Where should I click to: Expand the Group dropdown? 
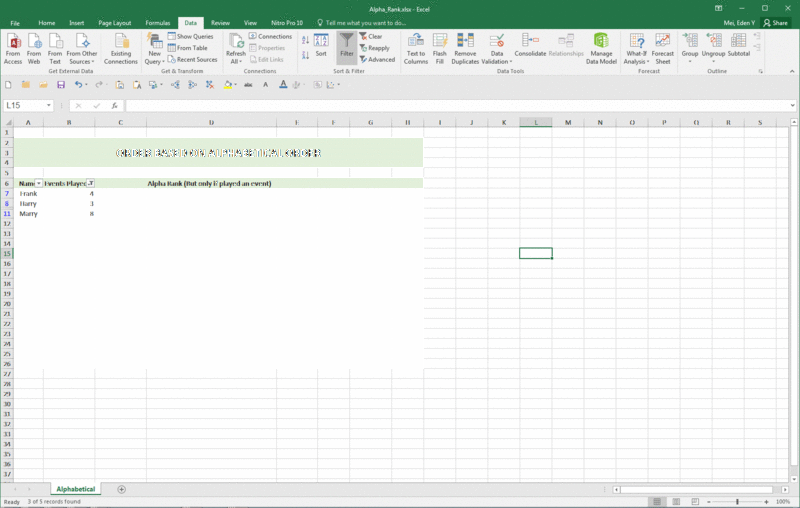(690, 62)
